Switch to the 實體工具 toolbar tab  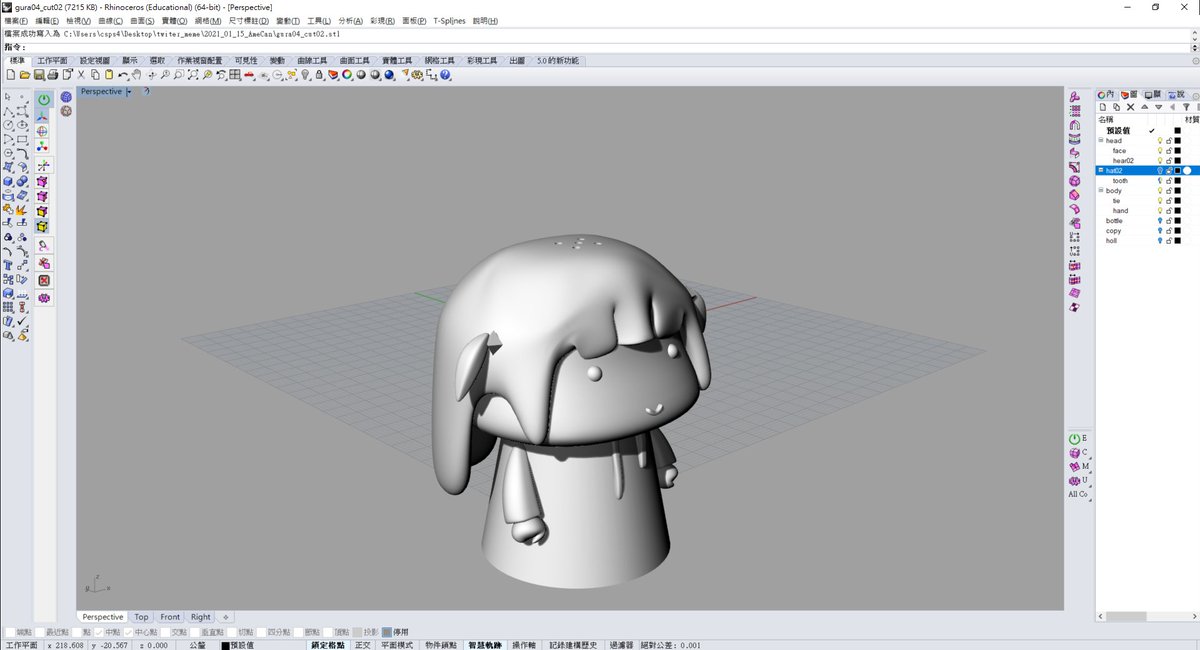tap(397, 61)
